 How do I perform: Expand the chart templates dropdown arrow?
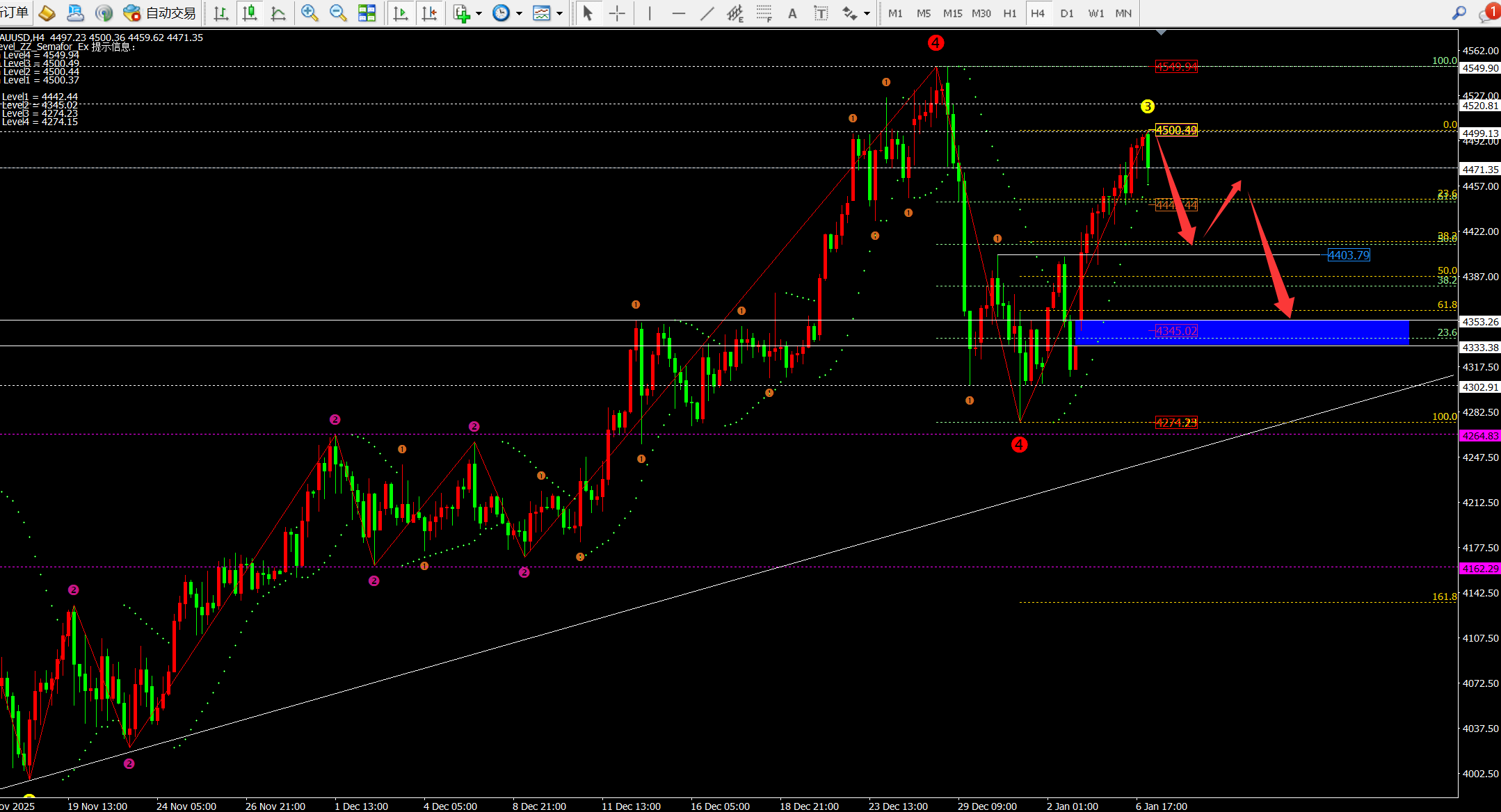tap(559, 13)
